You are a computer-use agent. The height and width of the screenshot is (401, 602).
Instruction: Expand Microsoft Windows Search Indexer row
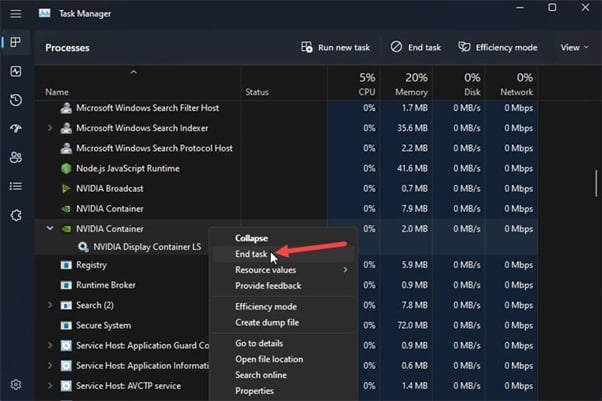click(51, 128)
